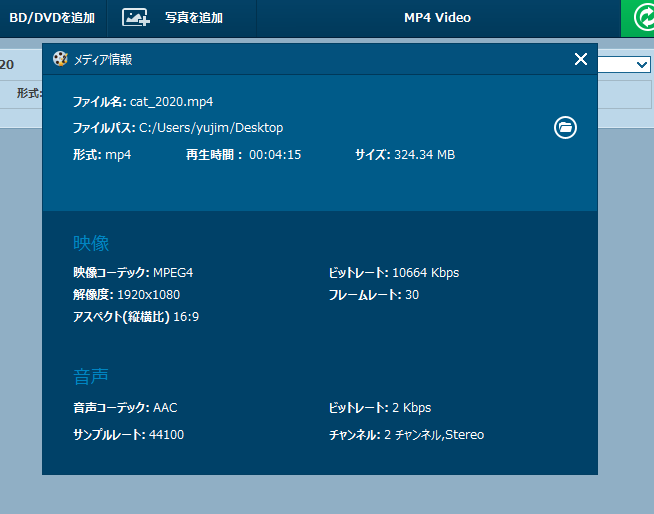Click the file size 324.34 MB
The height and width of the screenshot is (514, 654).
coord(424,155)
